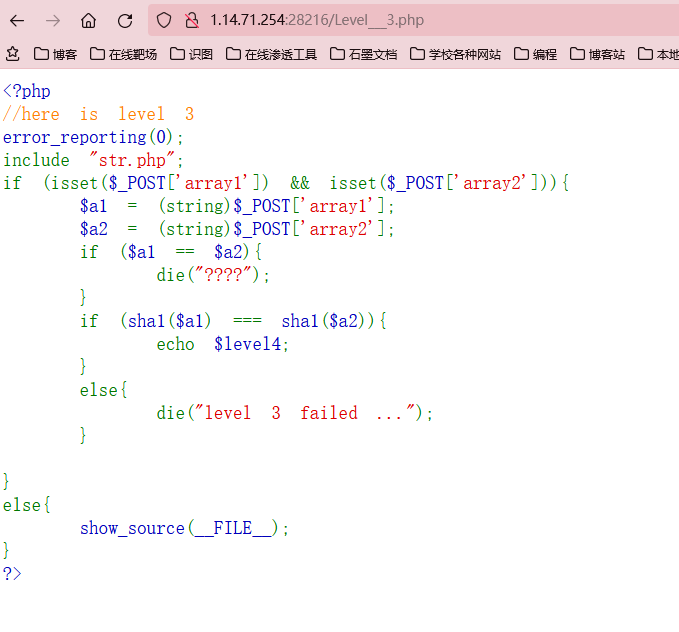Open the 在线靶场 bookmarks folder

pyautogui.click(x=123, y=54)
